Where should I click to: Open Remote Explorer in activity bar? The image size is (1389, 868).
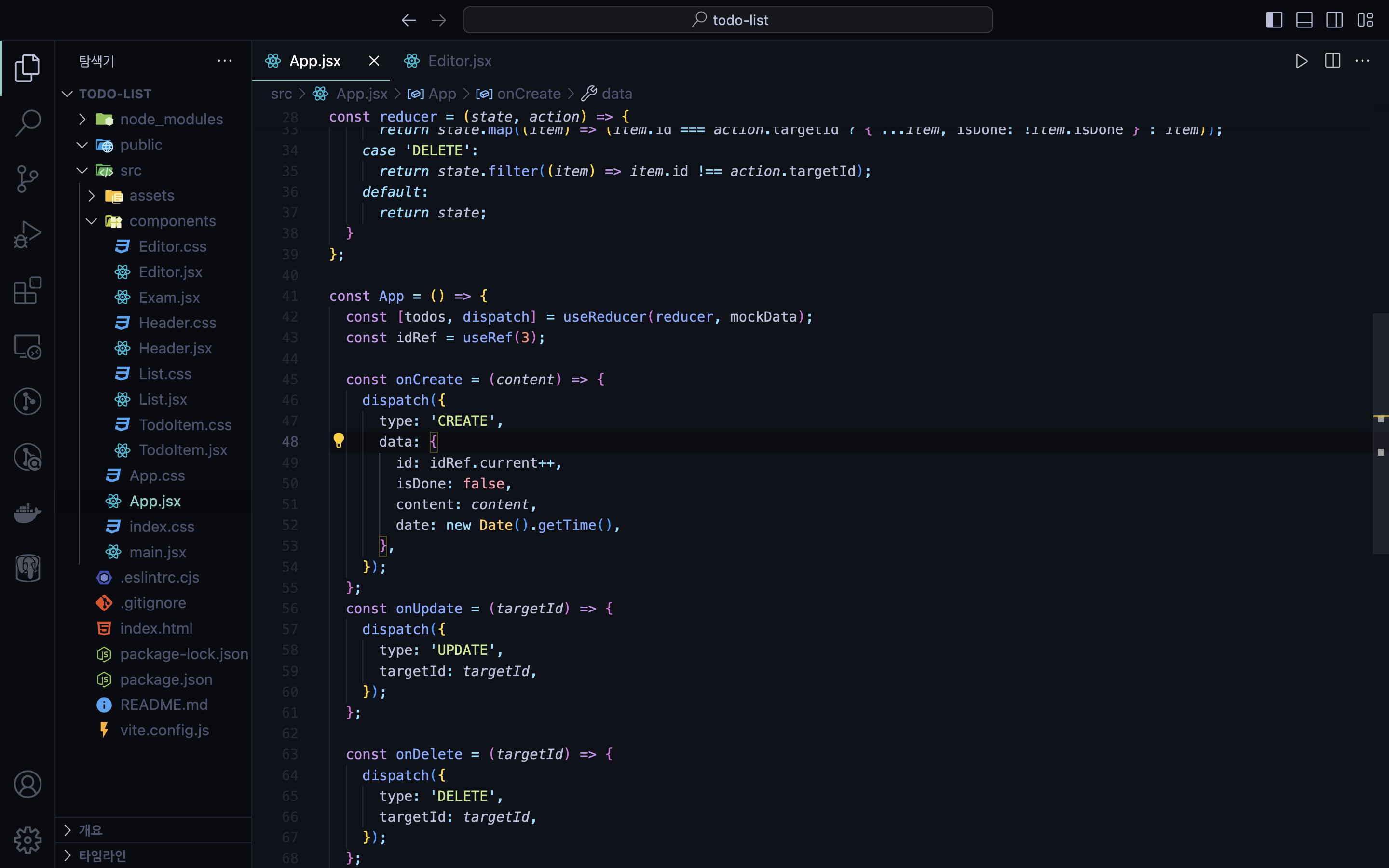coord(27,346)
